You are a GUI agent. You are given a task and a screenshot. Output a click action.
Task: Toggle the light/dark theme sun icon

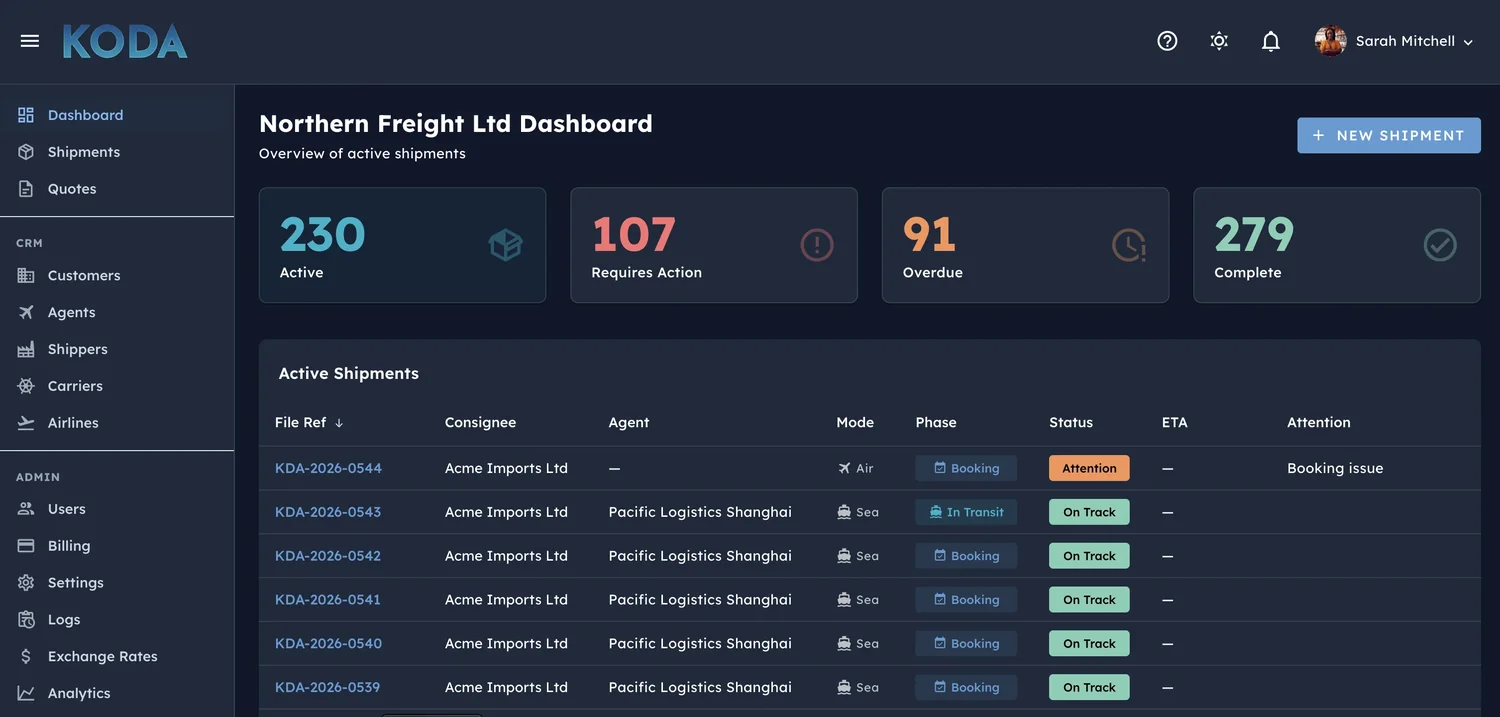coord(1219,41)
